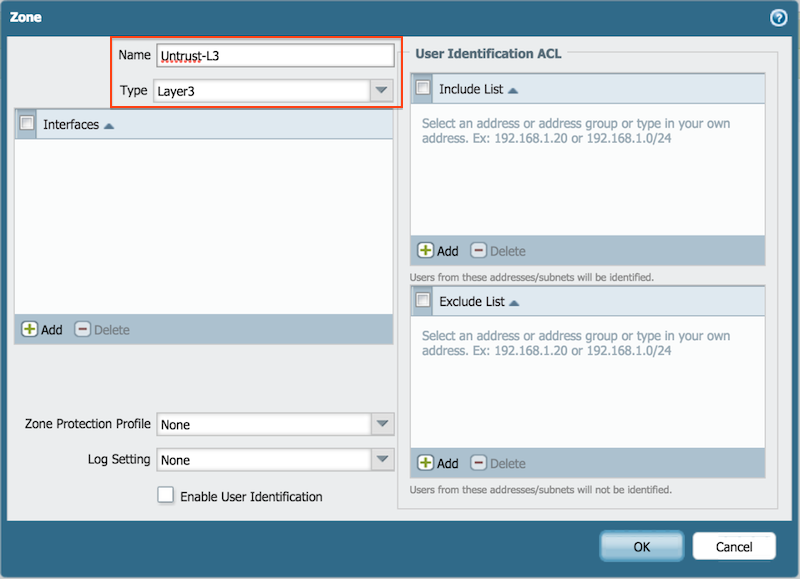The width and height of the screenshot is (800, 579).
Task: Open the help question mark icon
Action: [778, 18]
